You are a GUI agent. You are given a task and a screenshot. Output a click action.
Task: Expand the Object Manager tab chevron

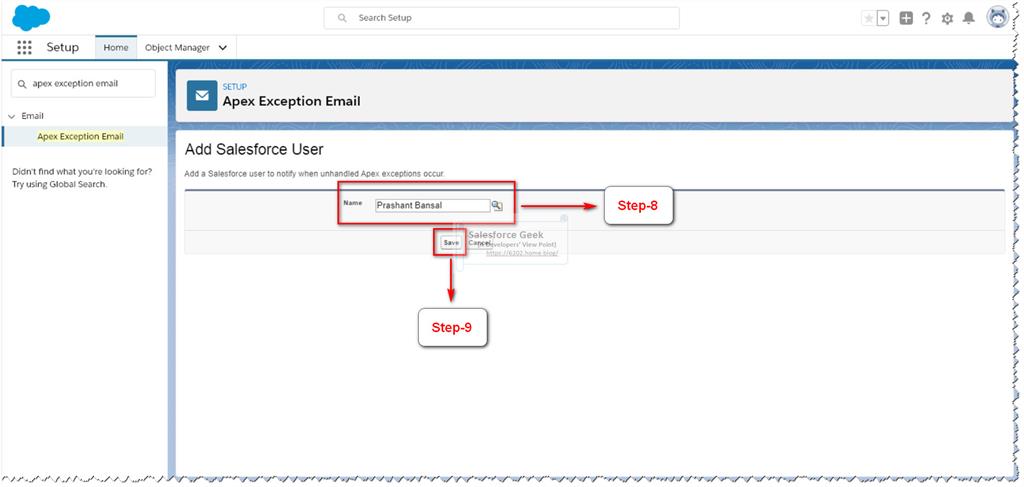[x=223, y=48]
